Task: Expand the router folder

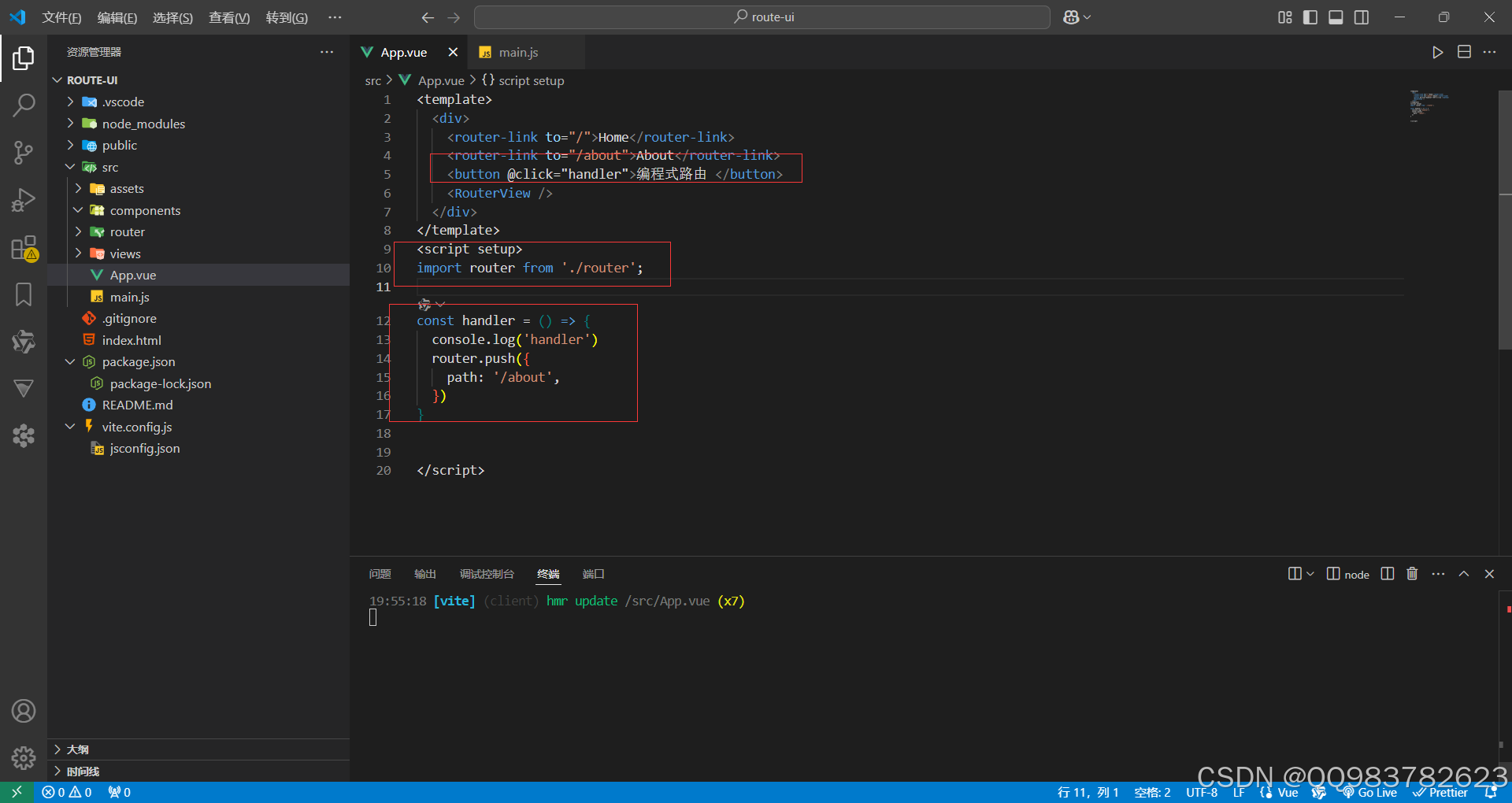Action: pos(78,231)
